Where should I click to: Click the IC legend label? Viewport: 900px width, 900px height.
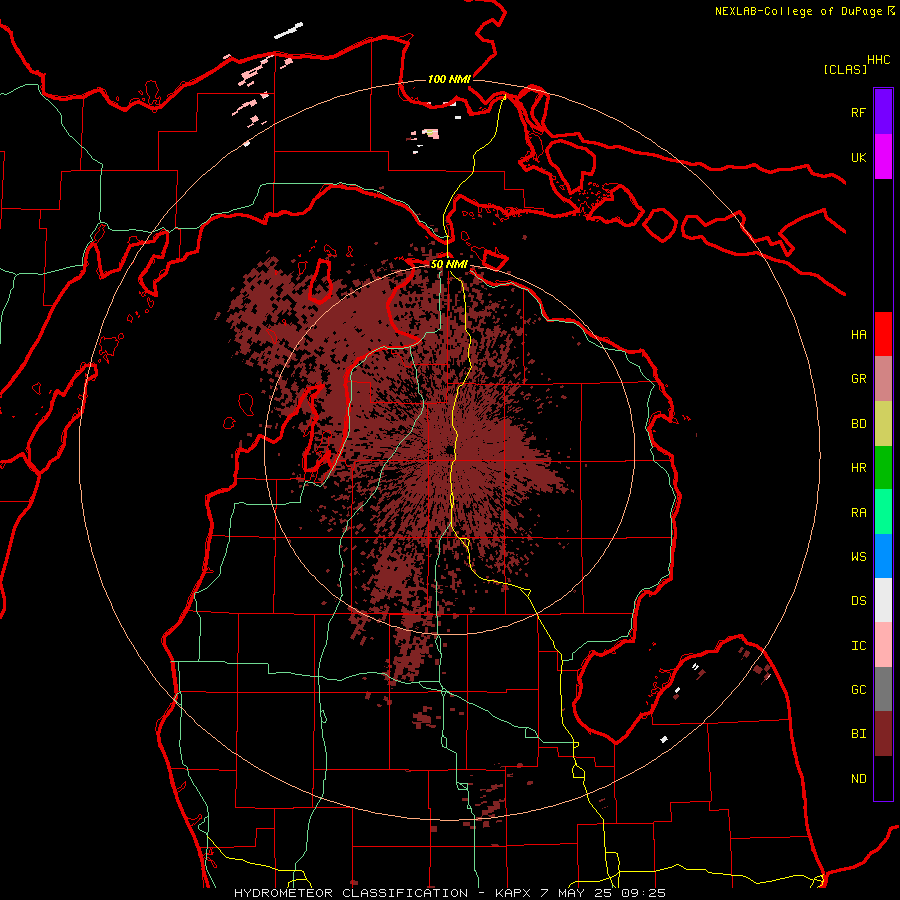click(x=858, y=646)
